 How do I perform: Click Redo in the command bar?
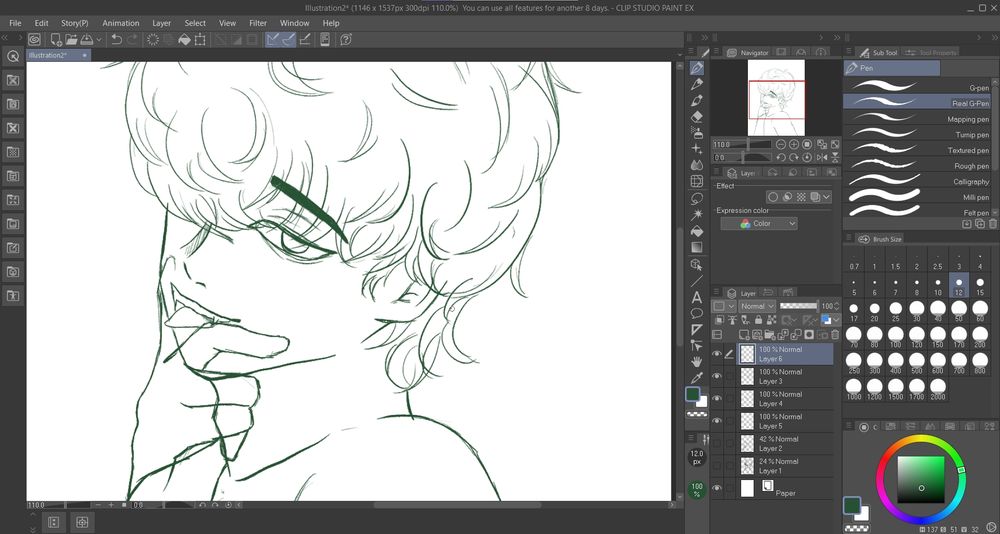pos(133,40)
